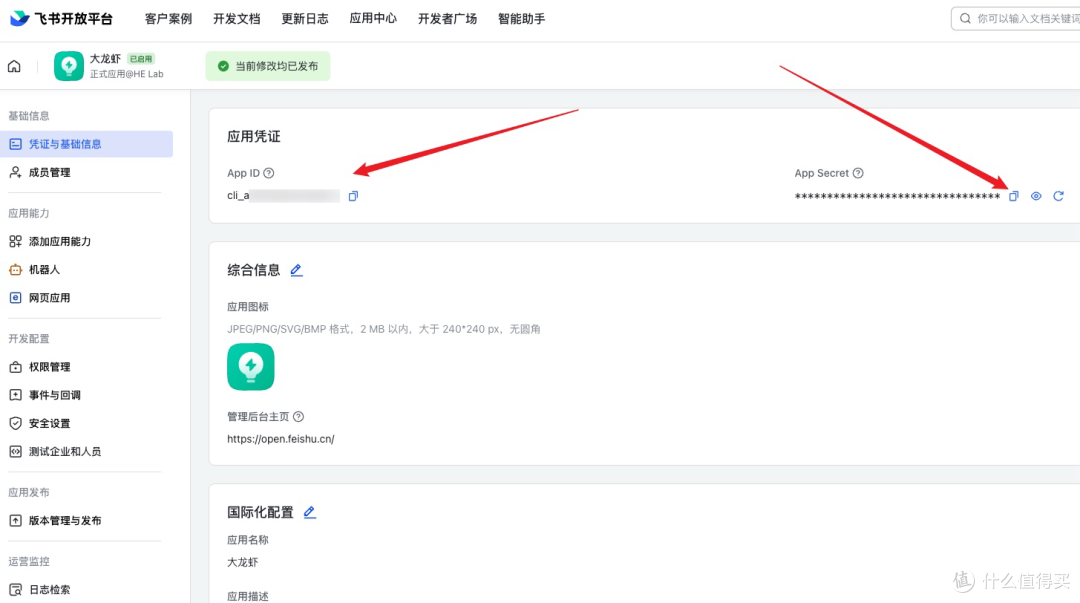1080x603 pixels.
Task: Copy the App ID value
Action: [x=353, y=196]
